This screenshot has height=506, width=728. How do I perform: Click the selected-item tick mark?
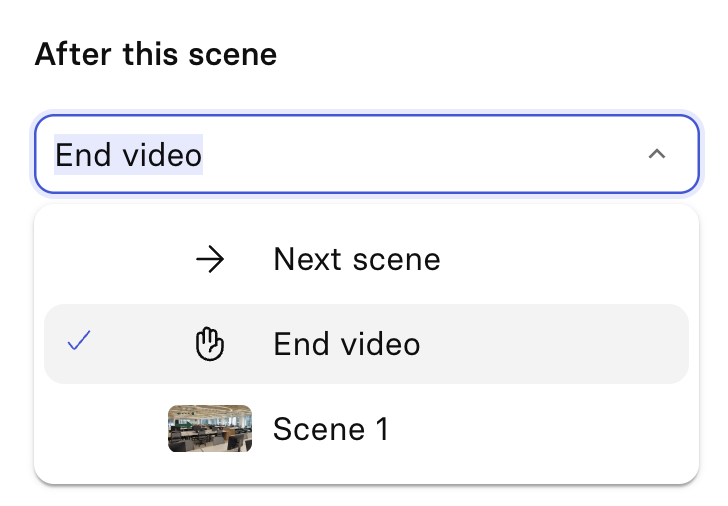79,344
